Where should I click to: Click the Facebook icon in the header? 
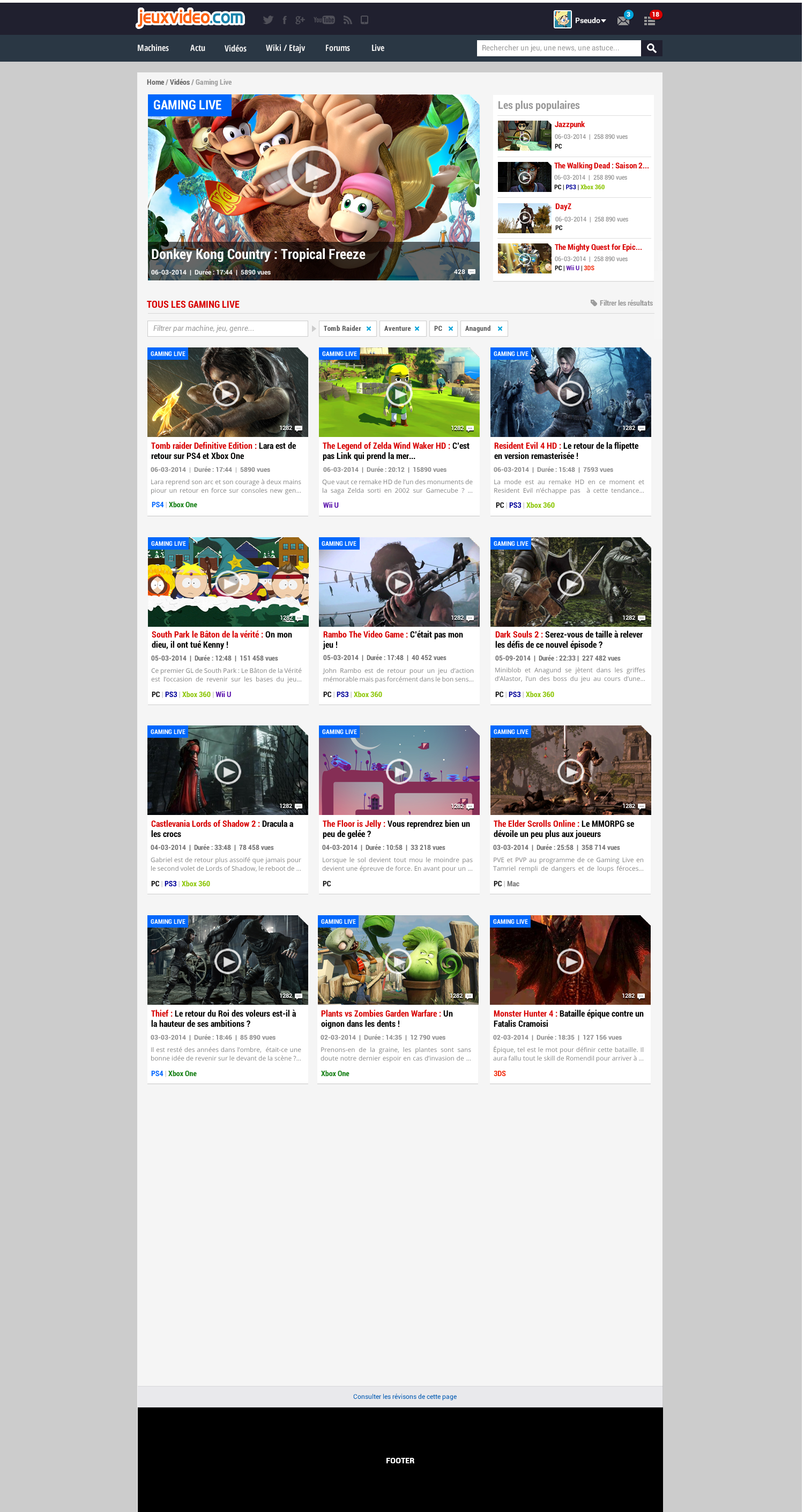click(x=285, y=20)
